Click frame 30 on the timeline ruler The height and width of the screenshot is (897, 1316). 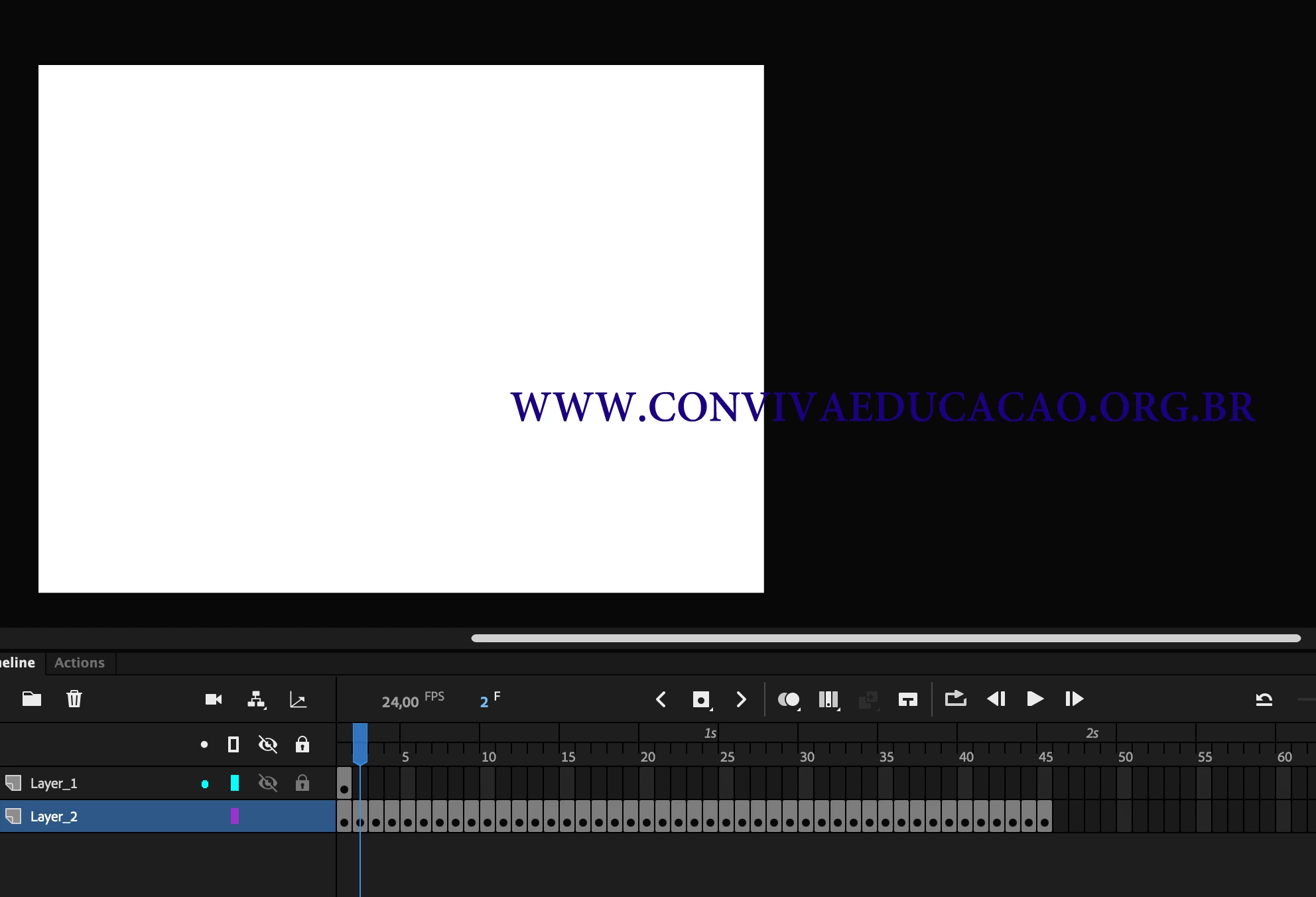coord(807,756)
